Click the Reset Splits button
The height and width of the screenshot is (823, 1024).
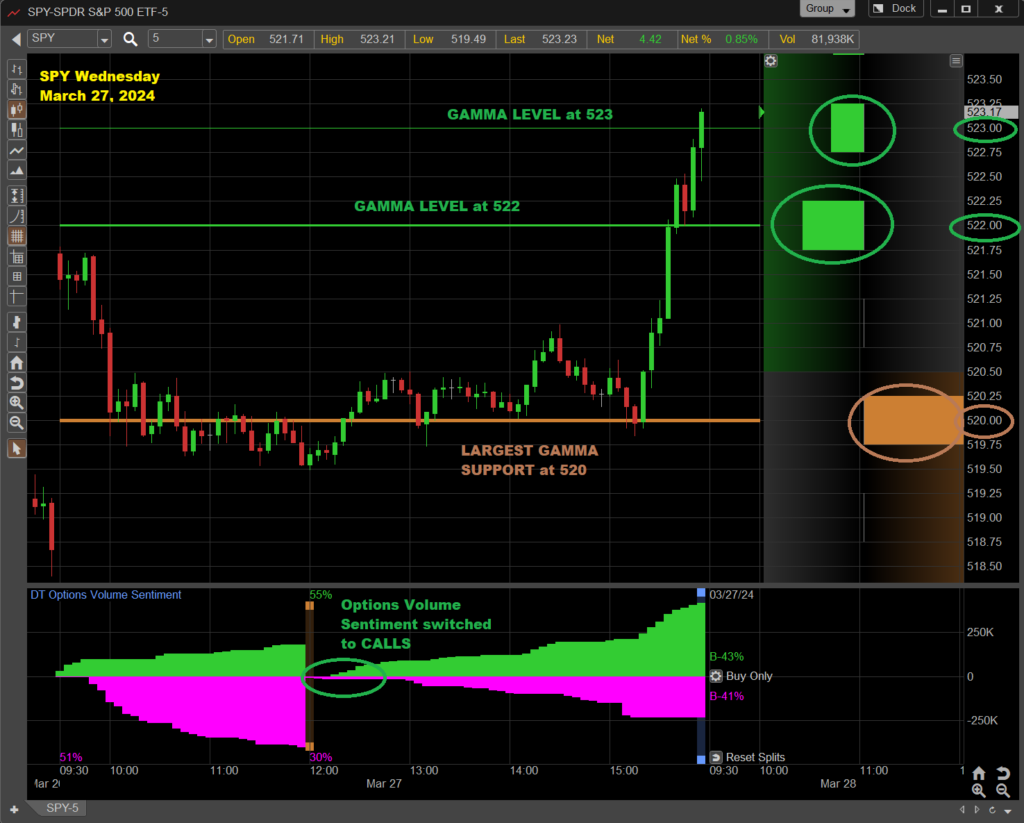[748, 757]
